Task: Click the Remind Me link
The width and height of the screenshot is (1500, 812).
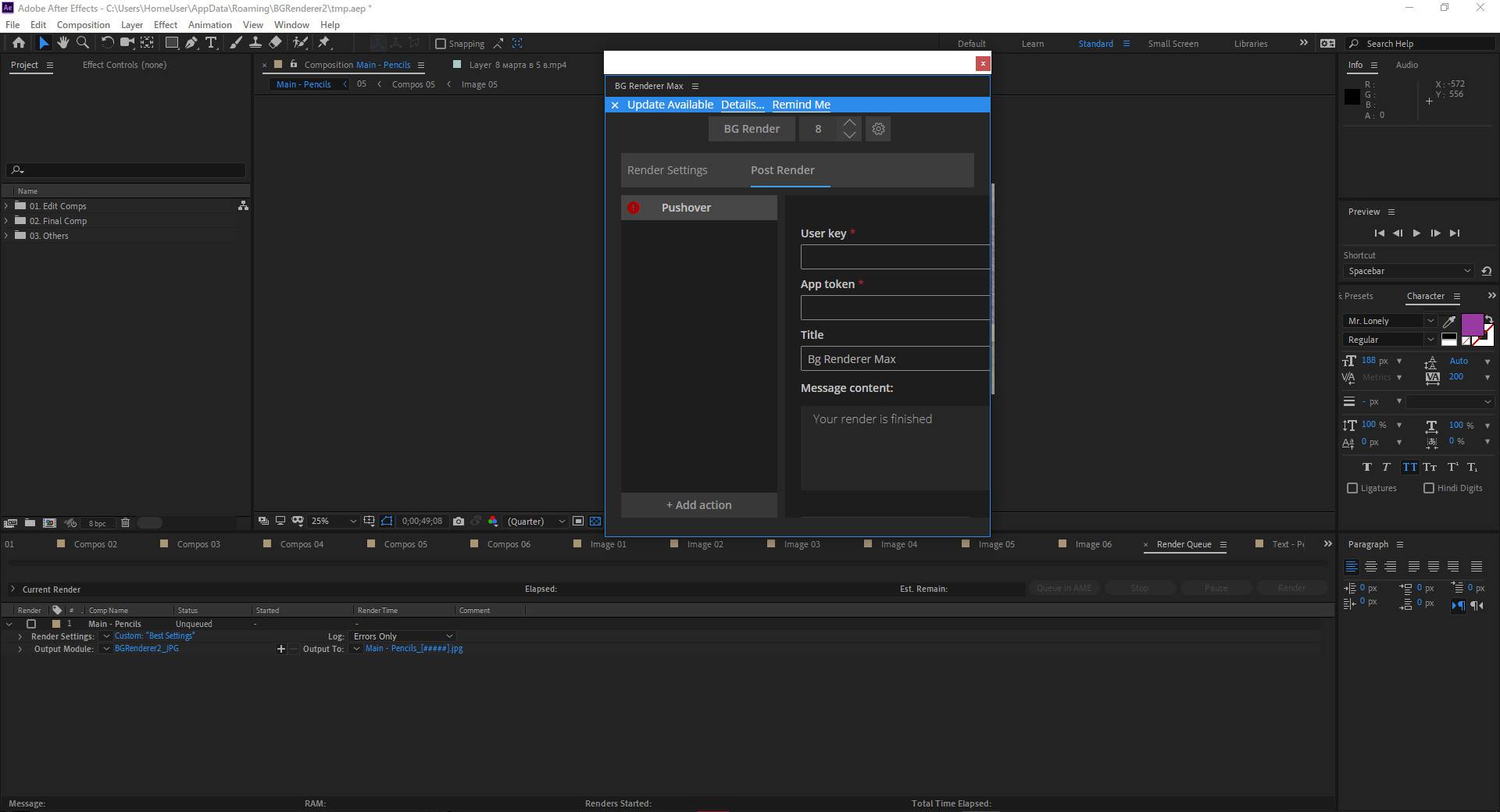Action: (801, 105)
